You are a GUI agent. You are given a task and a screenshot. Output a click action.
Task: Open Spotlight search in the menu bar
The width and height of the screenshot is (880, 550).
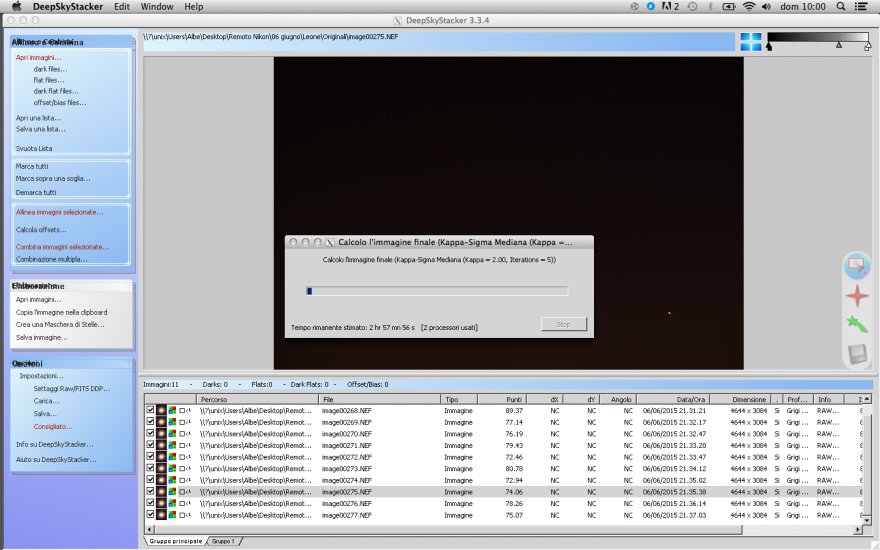coord(841,6)
